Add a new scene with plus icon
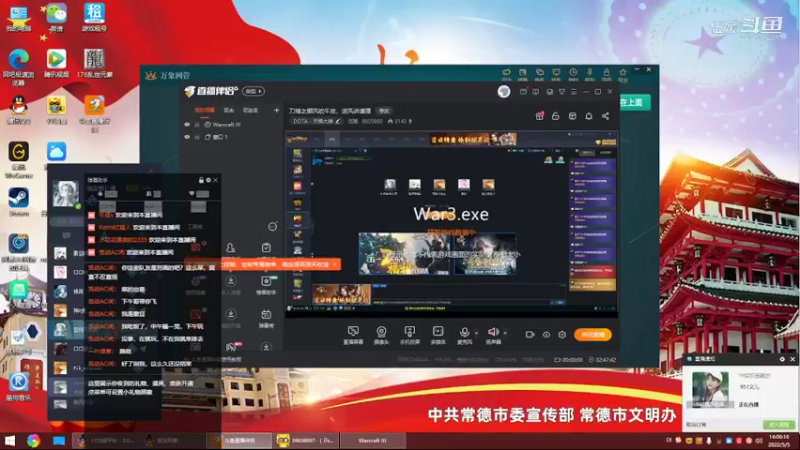800x450 pixels. [x=276, y=110]
